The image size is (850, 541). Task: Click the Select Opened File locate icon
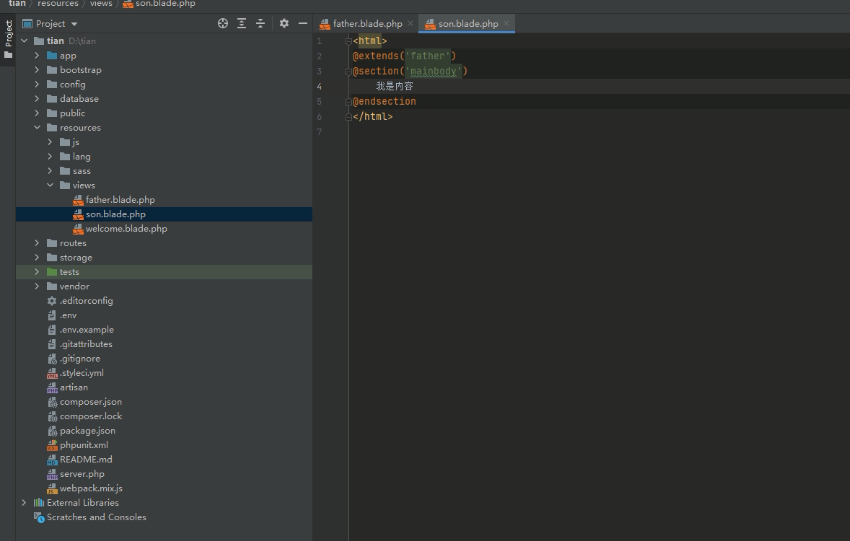(223, 23)
